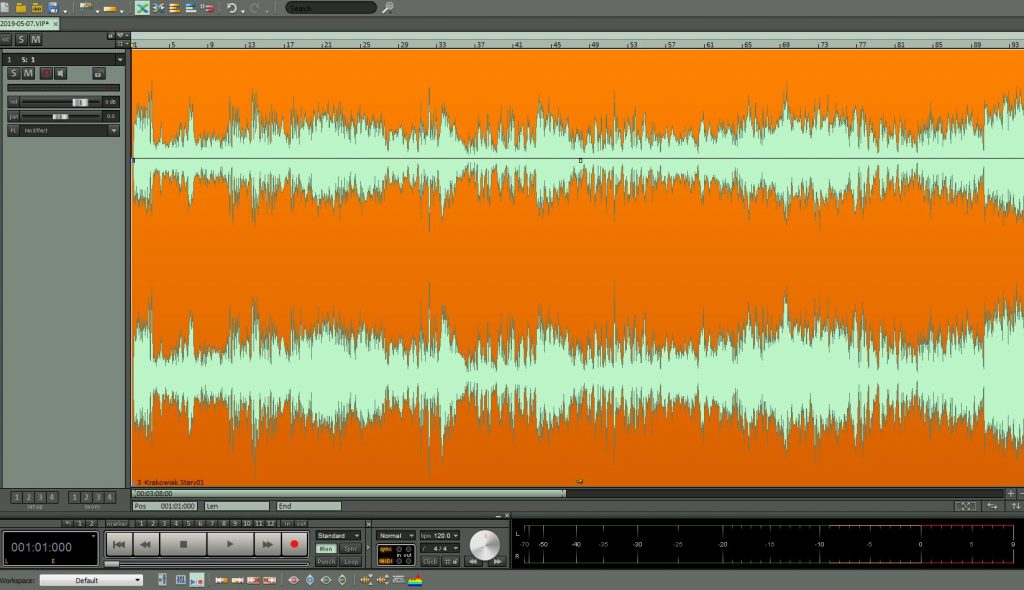The image size is (1024, 590).
Task: Click the rainbow spectrum visualization icon
Action: click(x=415, y=580)
